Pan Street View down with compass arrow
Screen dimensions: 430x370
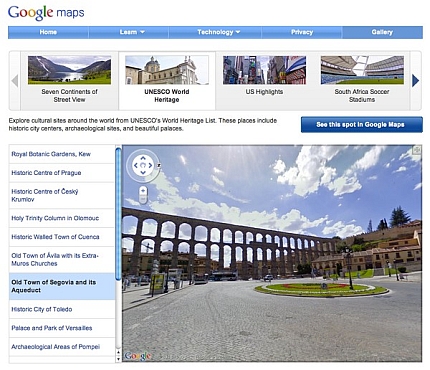pyautogui.click(x=143, y=172)
